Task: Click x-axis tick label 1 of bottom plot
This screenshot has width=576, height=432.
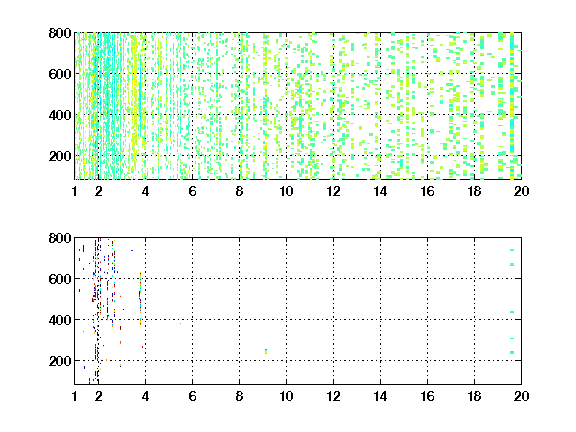Action: [75, 396]
